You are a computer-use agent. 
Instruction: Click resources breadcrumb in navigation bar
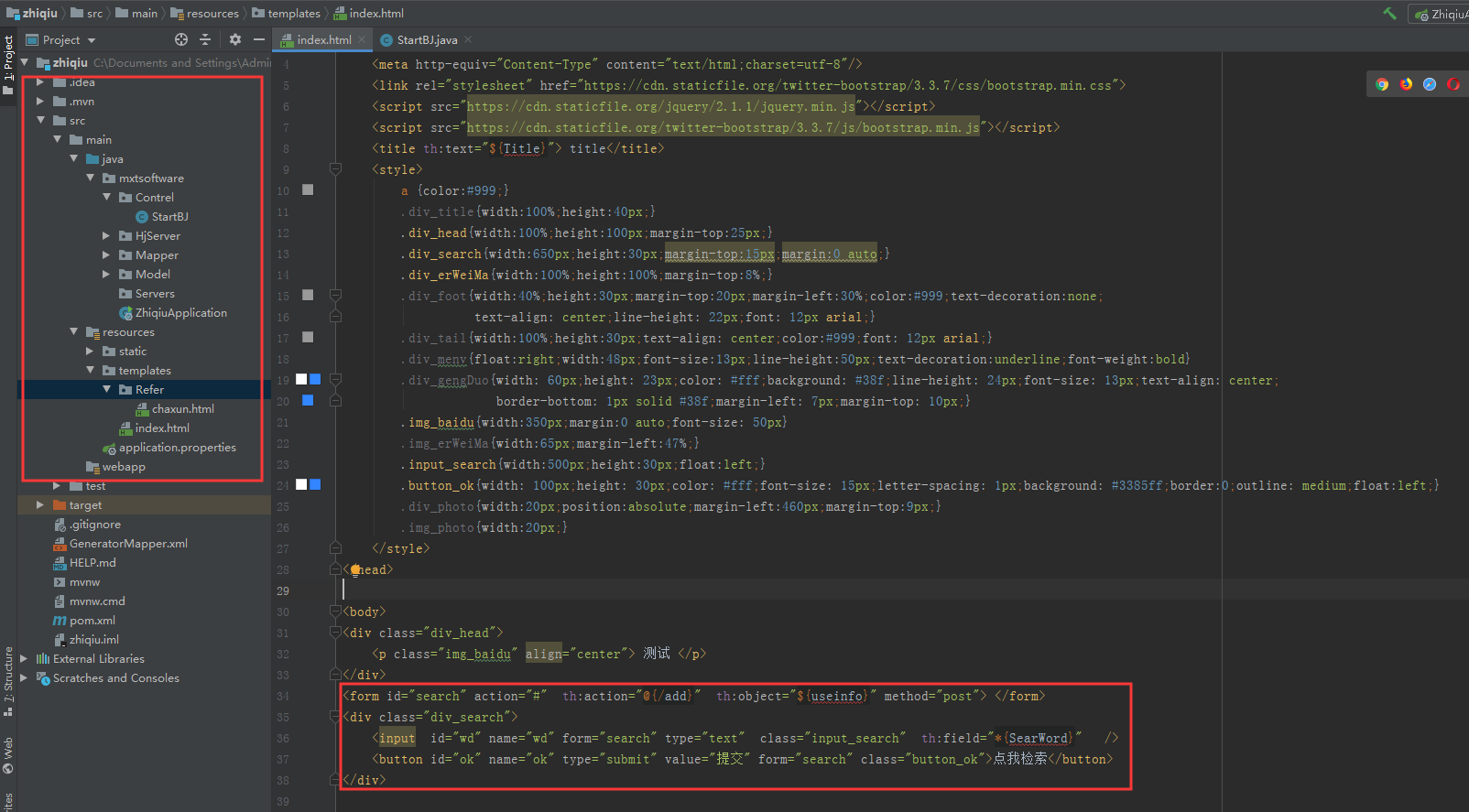204,13
